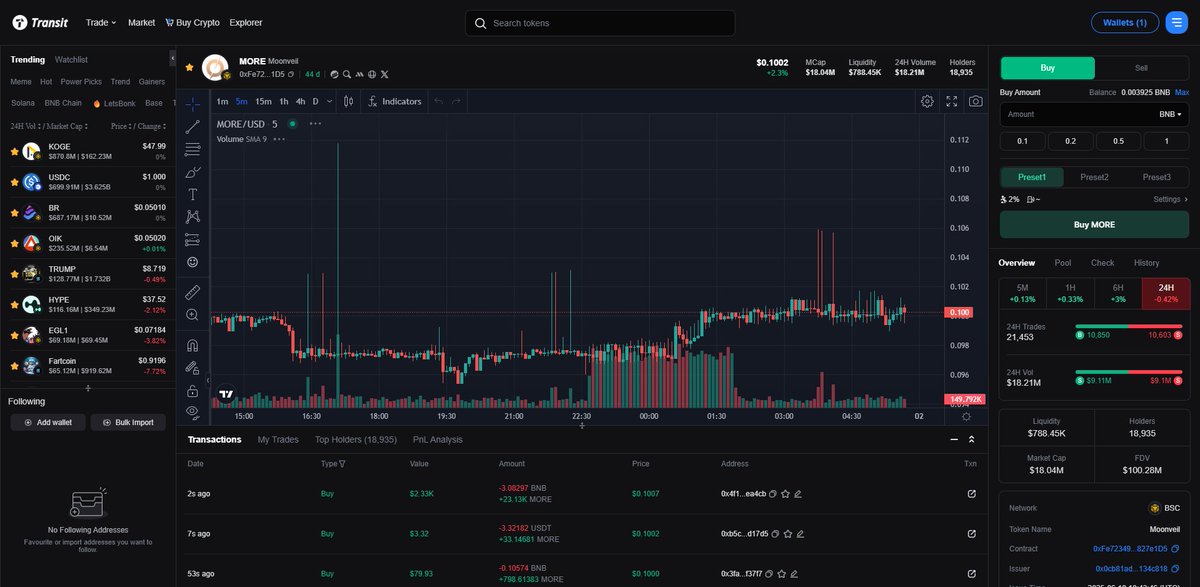Open MORE token's website globe icon
The width and height of the screenshot is (1200, 587).
(372, 74)
